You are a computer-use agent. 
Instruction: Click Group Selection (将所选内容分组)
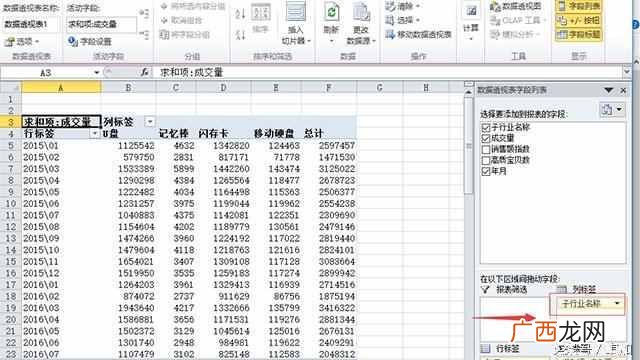click(193, 6)
